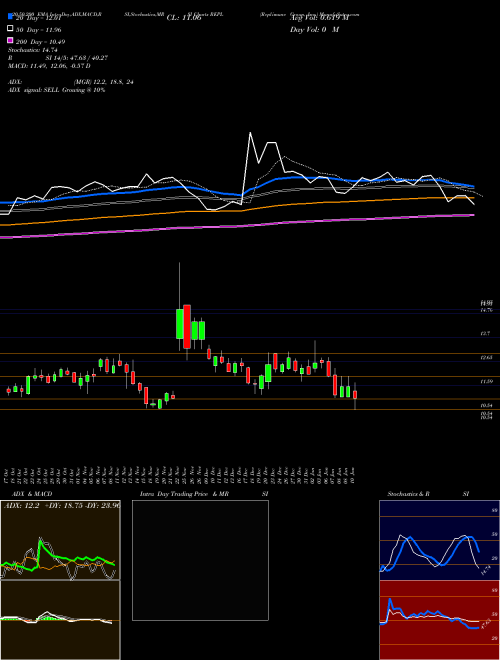Image resolution: width=500 pixels, height=660 pixels.
Task: Click the 14.76 price axis label
Action: pos(487,310)
